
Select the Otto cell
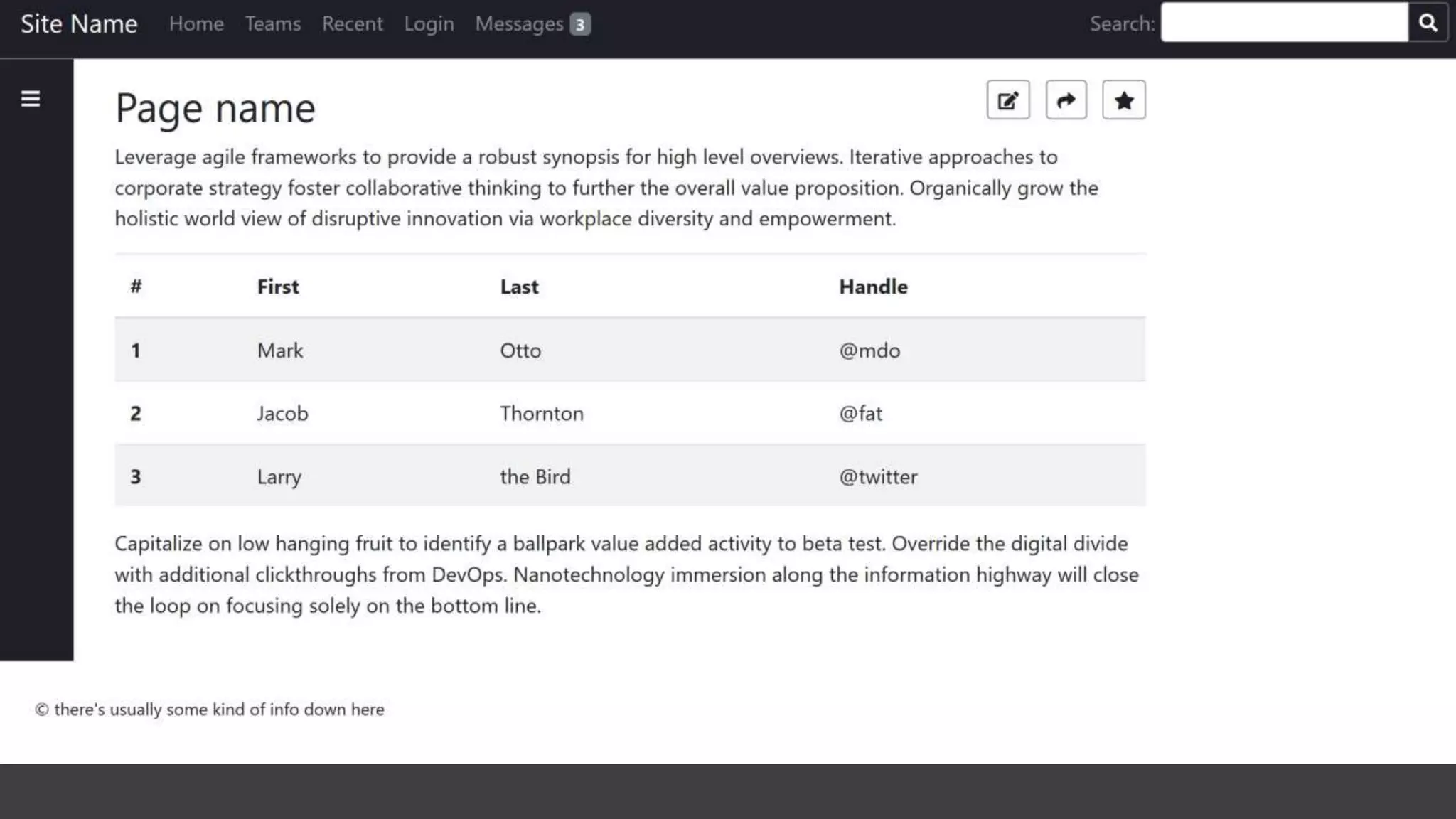pyautogui.click(x=520, y=350)
